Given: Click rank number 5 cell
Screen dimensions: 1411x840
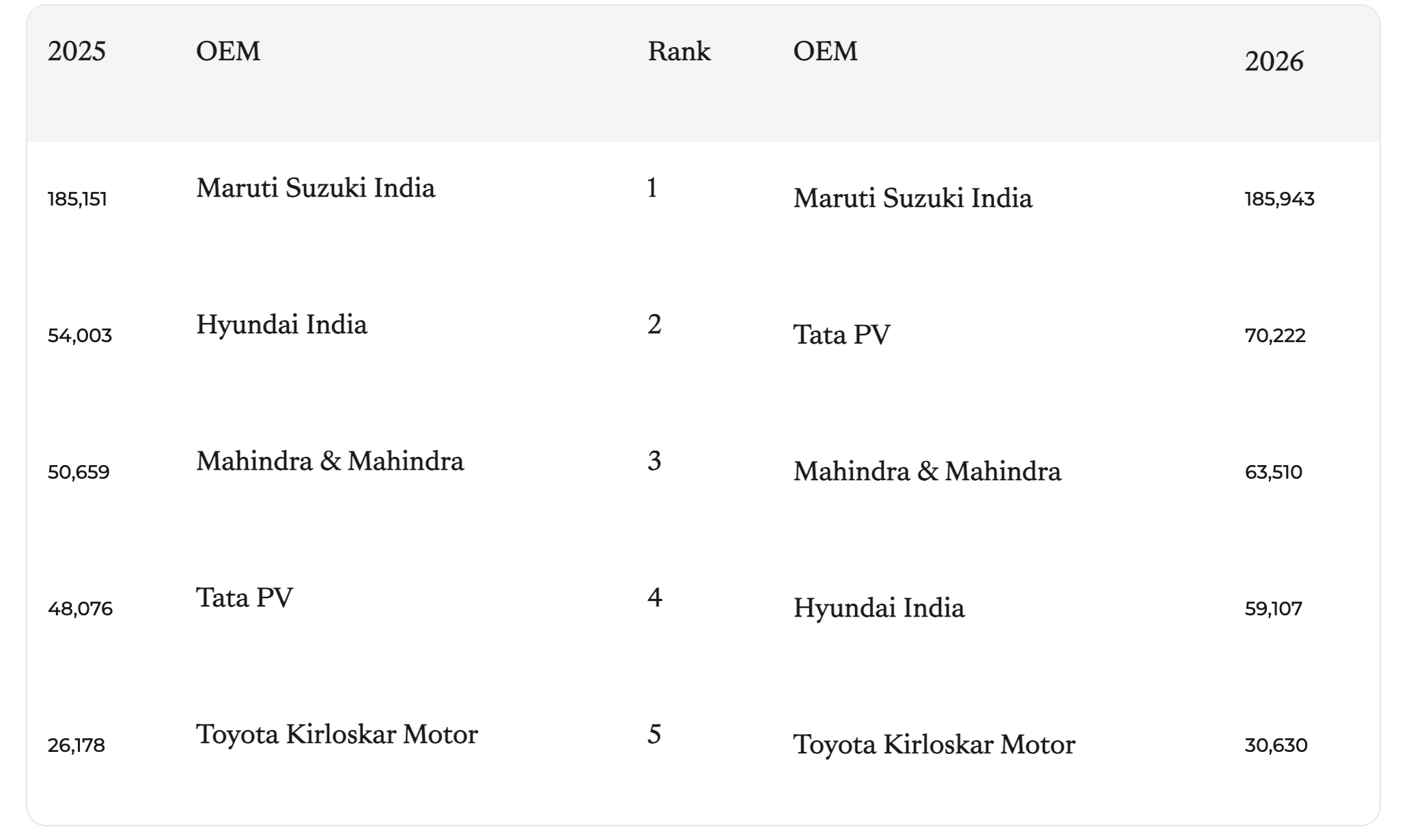Looking at the screenshot, I should pyautogui.click(x=654, y=735).
